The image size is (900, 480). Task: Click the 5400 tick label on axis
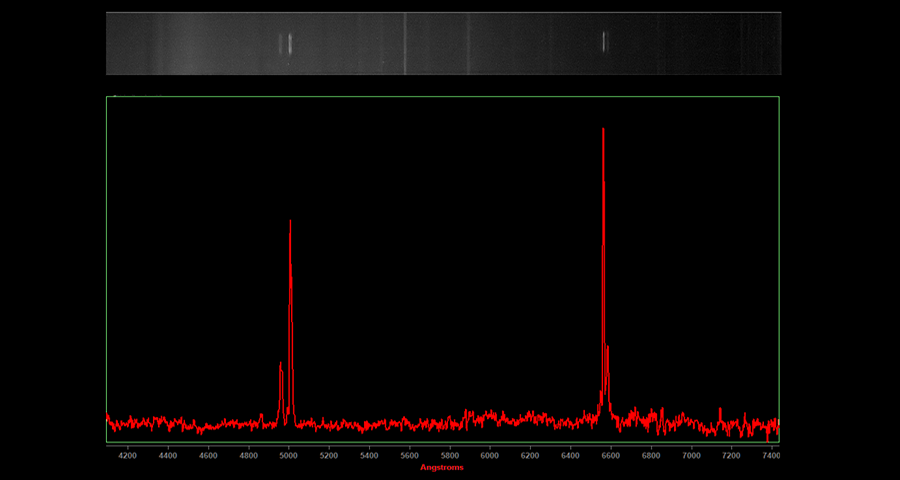pos(369,455)
